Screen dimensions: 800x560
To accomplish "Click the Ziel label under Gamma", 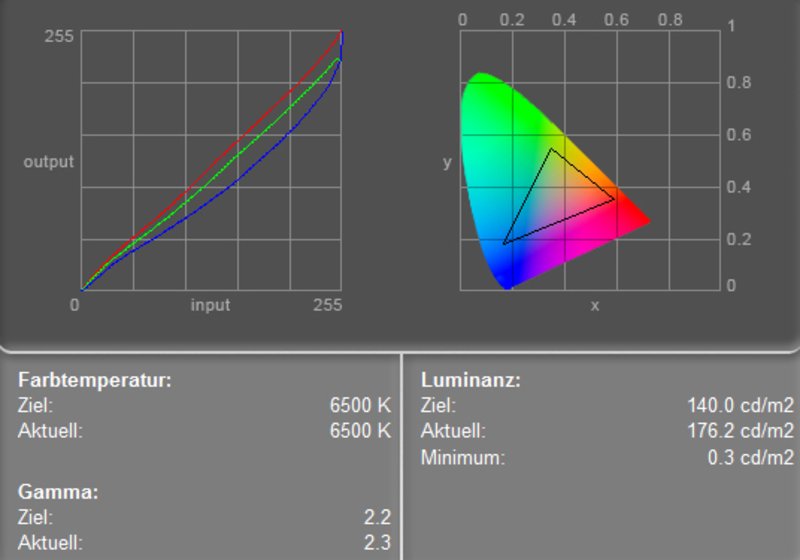I will [35, 517].
